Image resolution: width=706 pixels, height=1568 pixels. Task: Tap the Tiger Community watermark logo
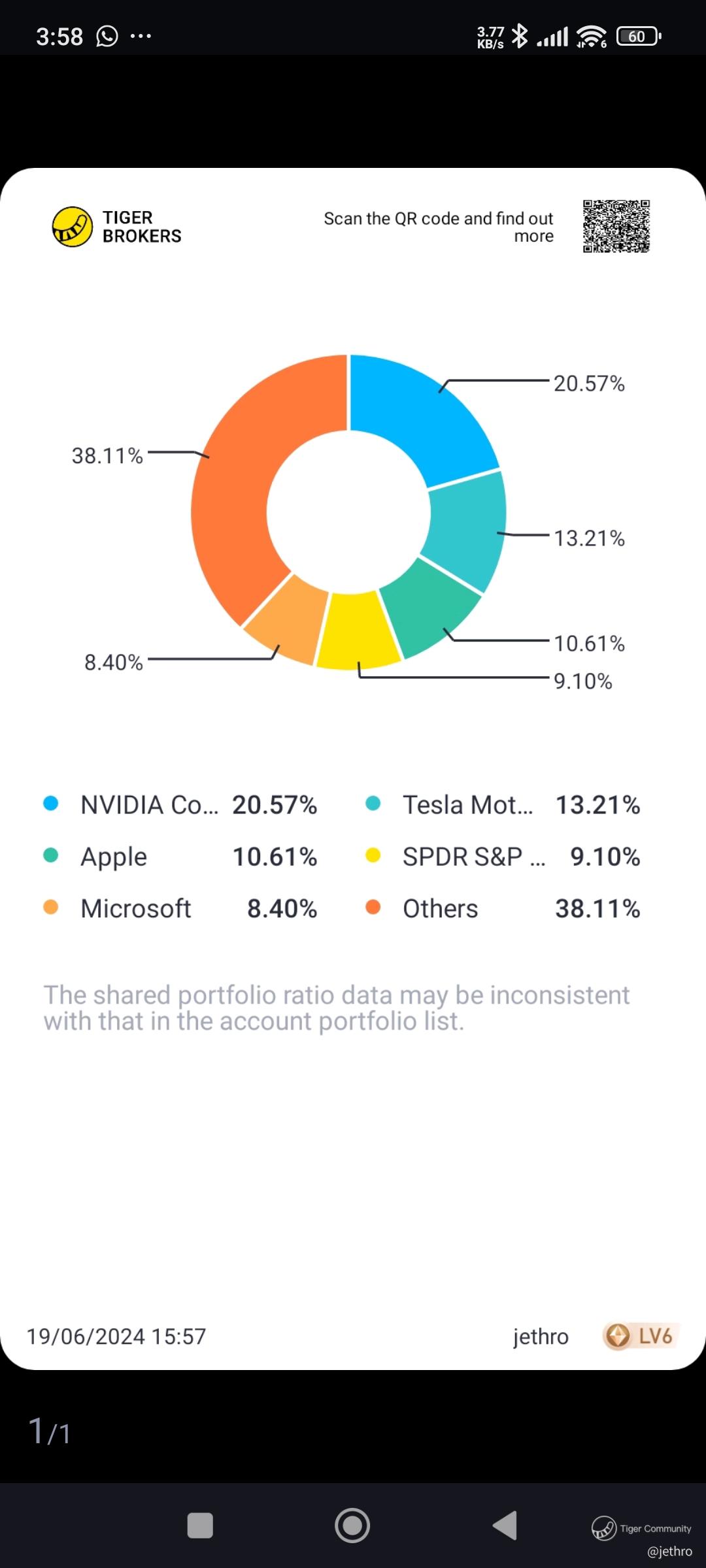603,1529
